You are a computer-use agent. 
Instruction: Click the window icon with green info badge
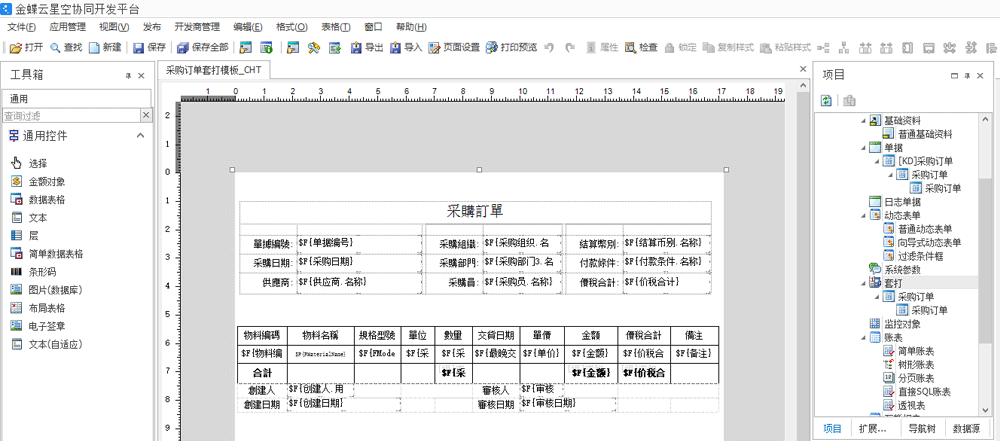pyautogui.click(x=266, y=47)
